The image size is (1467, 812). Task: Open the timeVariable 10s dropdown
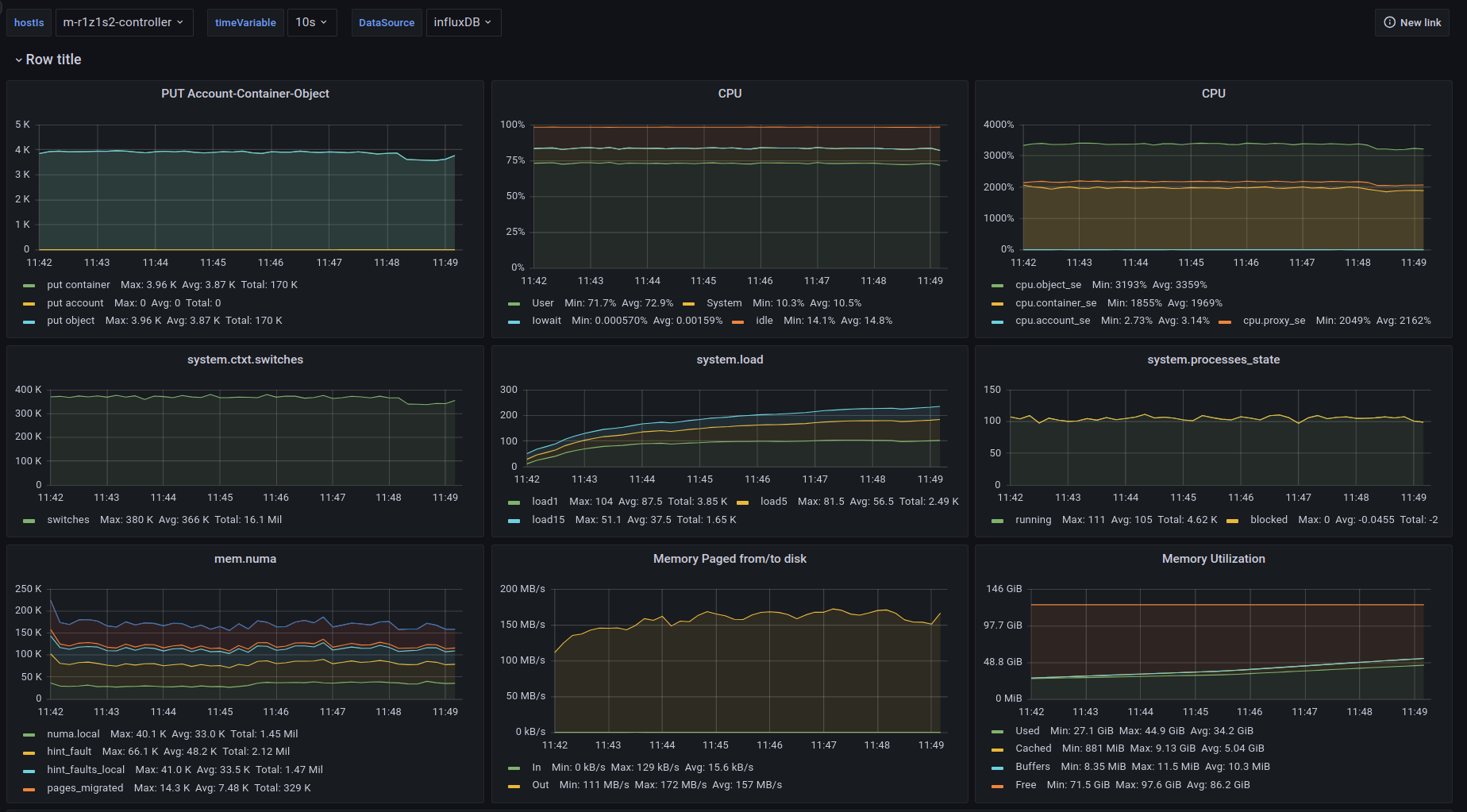pyautogui.click(x=311, y=22)
